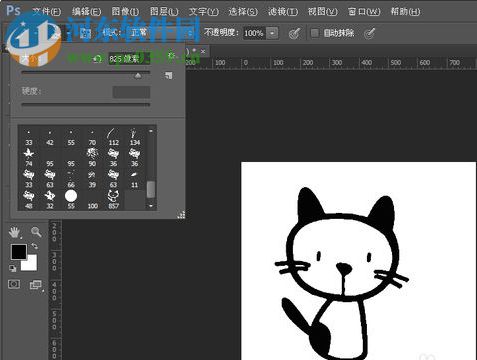Select the 857 cat brush preset
The height and width of the screenshot is (360, 477).
pos(113,200)
